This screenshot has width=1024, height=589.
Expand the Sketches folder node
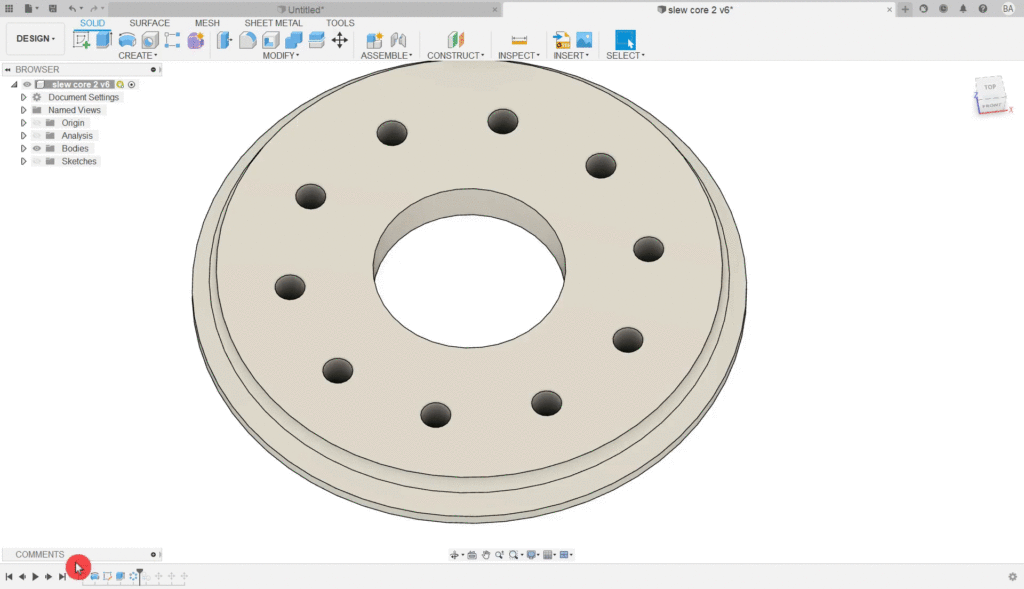24,161
